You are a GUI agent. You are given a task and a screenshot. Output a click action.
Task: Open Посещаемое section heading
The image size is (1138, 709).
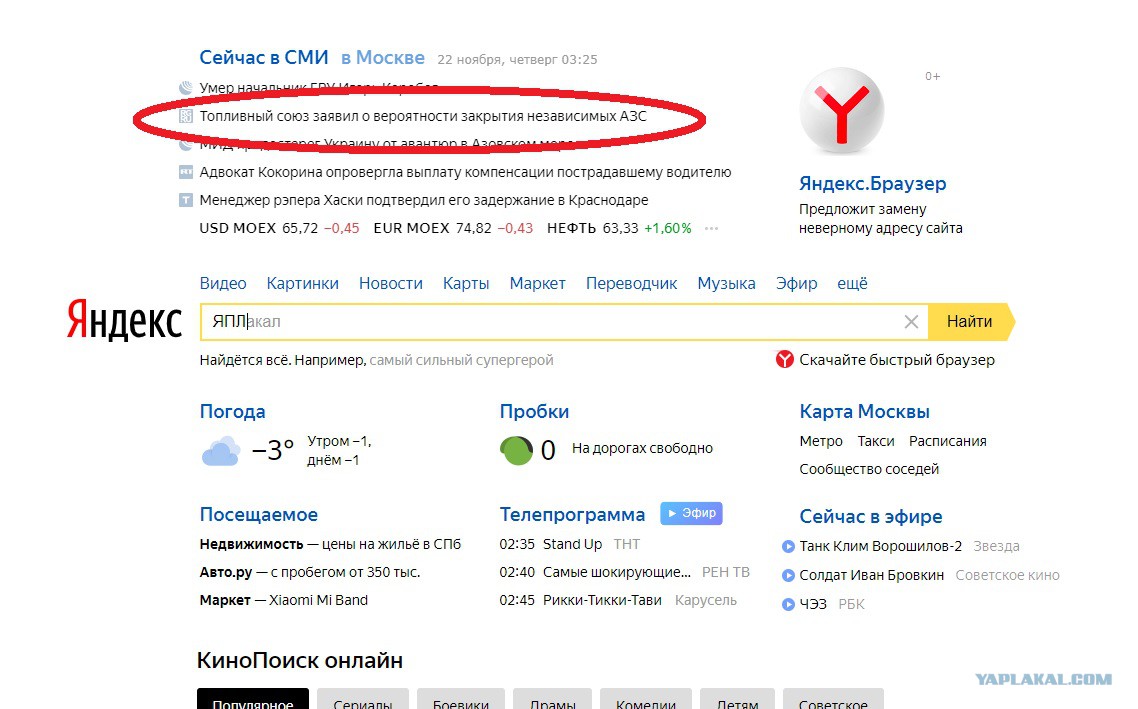(258, 515)
